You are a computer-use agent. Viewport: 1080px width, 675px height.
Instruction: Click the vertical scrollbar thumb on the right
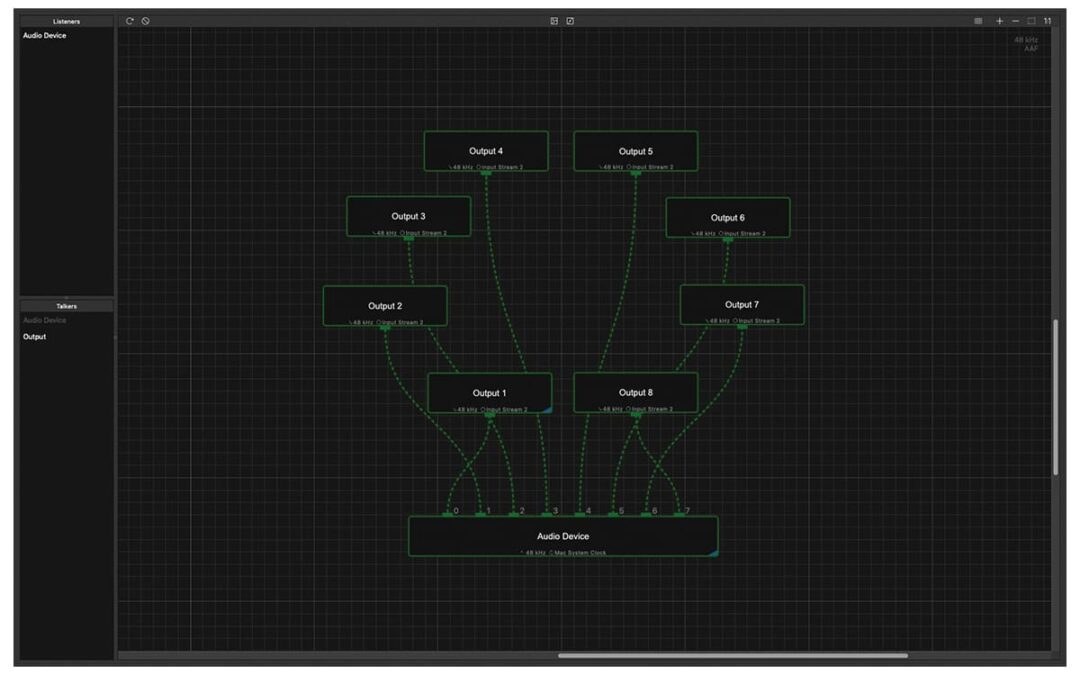click(x=1055, y=397)
